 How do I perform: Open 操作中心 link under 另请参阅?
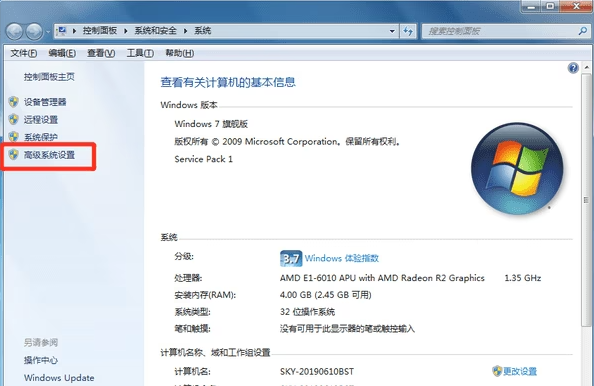pos(41,360)
